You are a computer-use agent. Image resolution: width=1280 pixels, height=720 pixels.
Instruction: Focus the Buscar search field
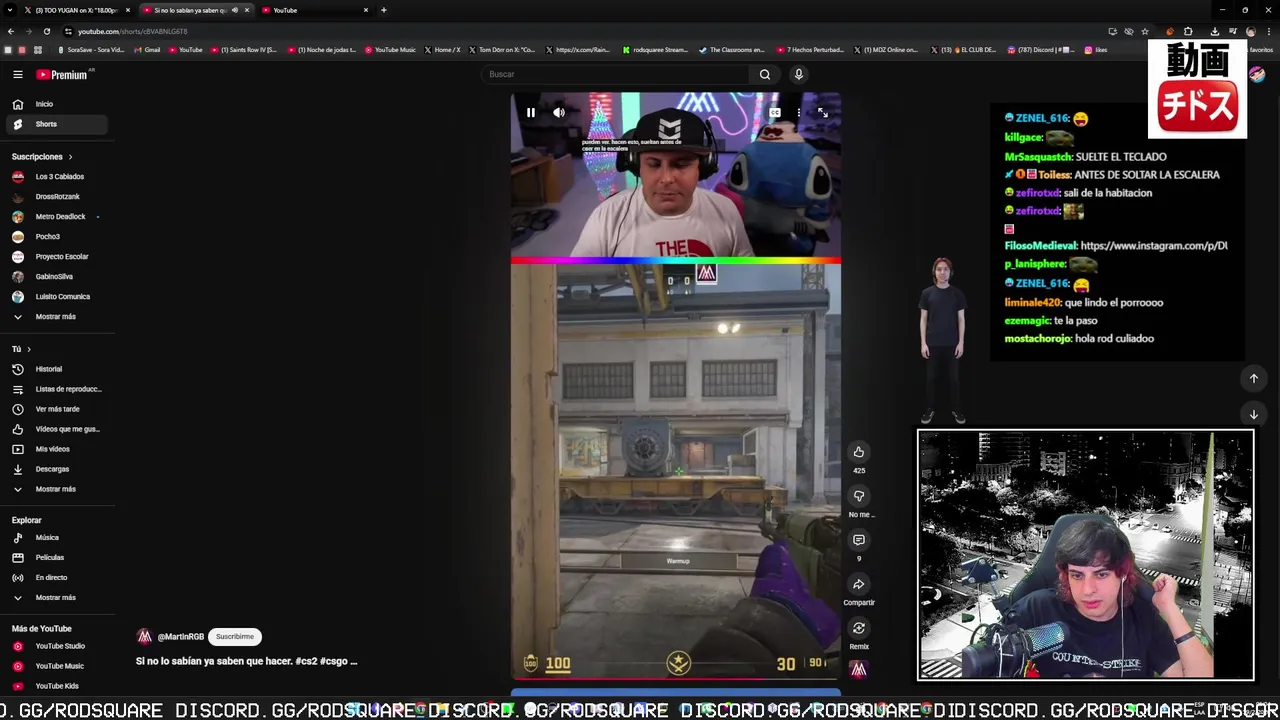pos(615,74)
